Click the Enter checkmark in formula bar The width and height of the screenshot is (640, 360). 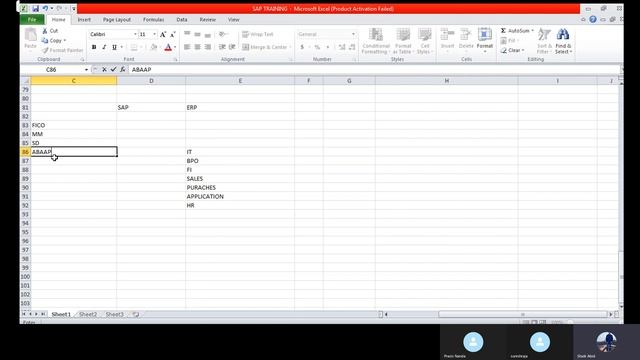[x=113, y=70]
